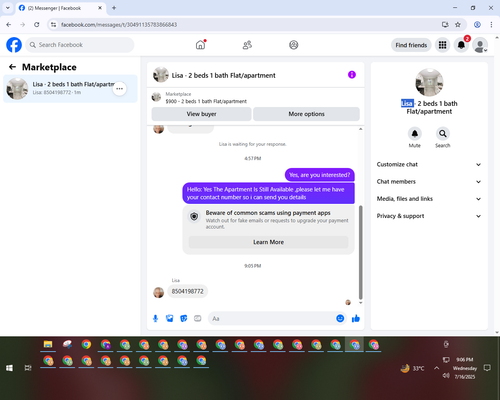
Task: Open the account profile avatar menu
Action: pos(480,45)
